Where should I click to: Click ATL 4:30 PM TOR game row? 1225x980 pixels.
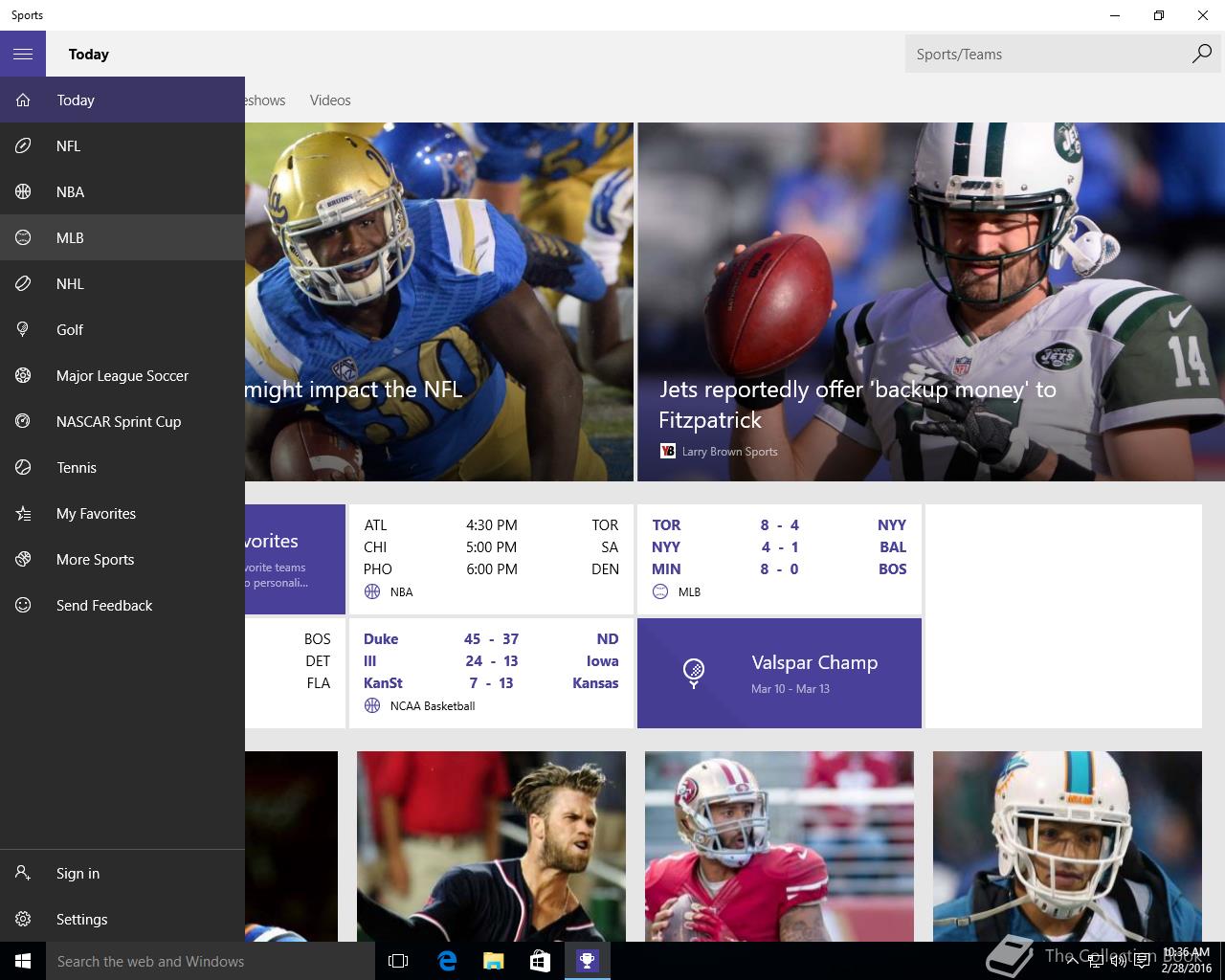pos(491,524)
